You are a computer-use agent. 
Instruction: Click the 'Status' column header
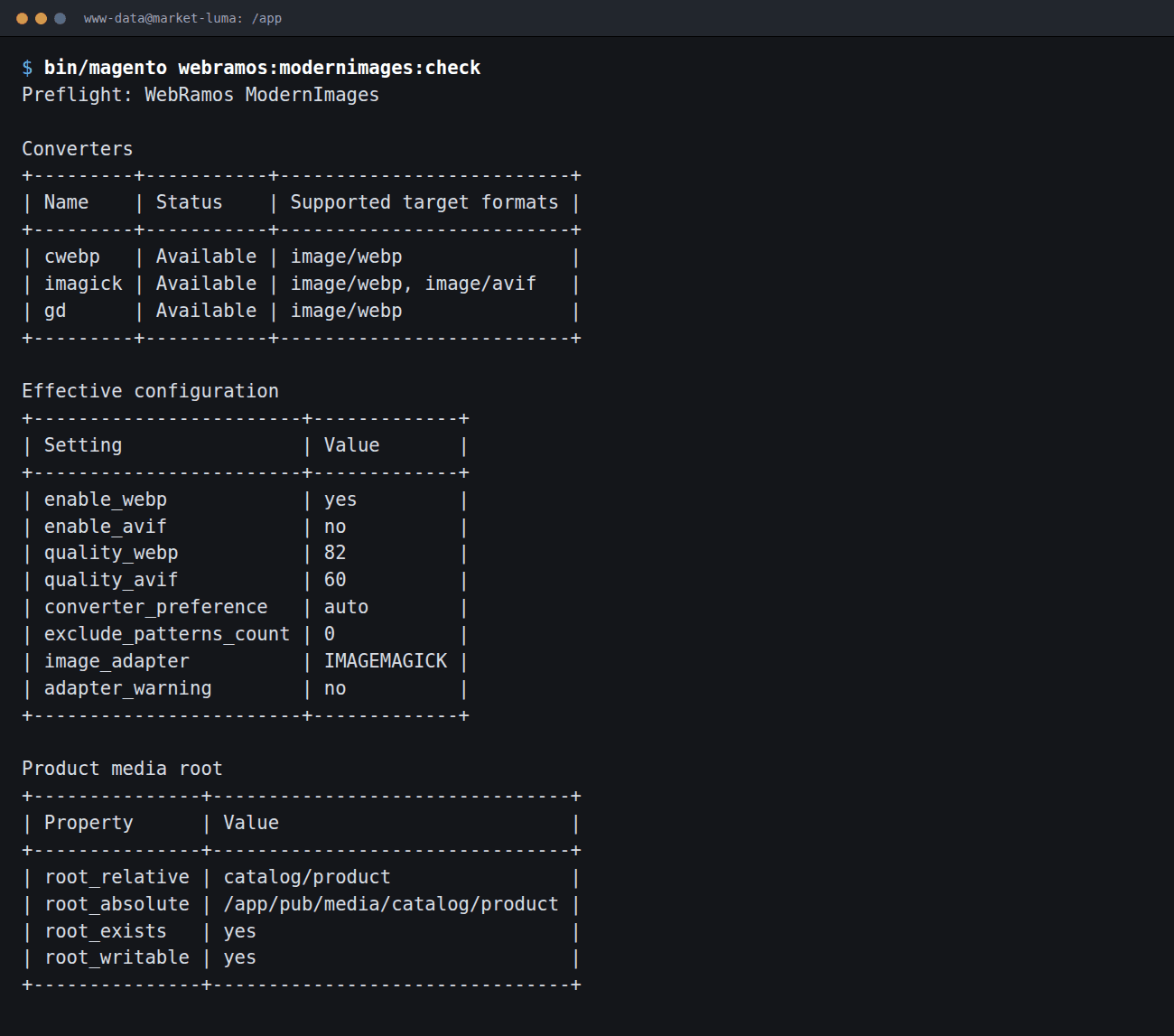[189, 202]
